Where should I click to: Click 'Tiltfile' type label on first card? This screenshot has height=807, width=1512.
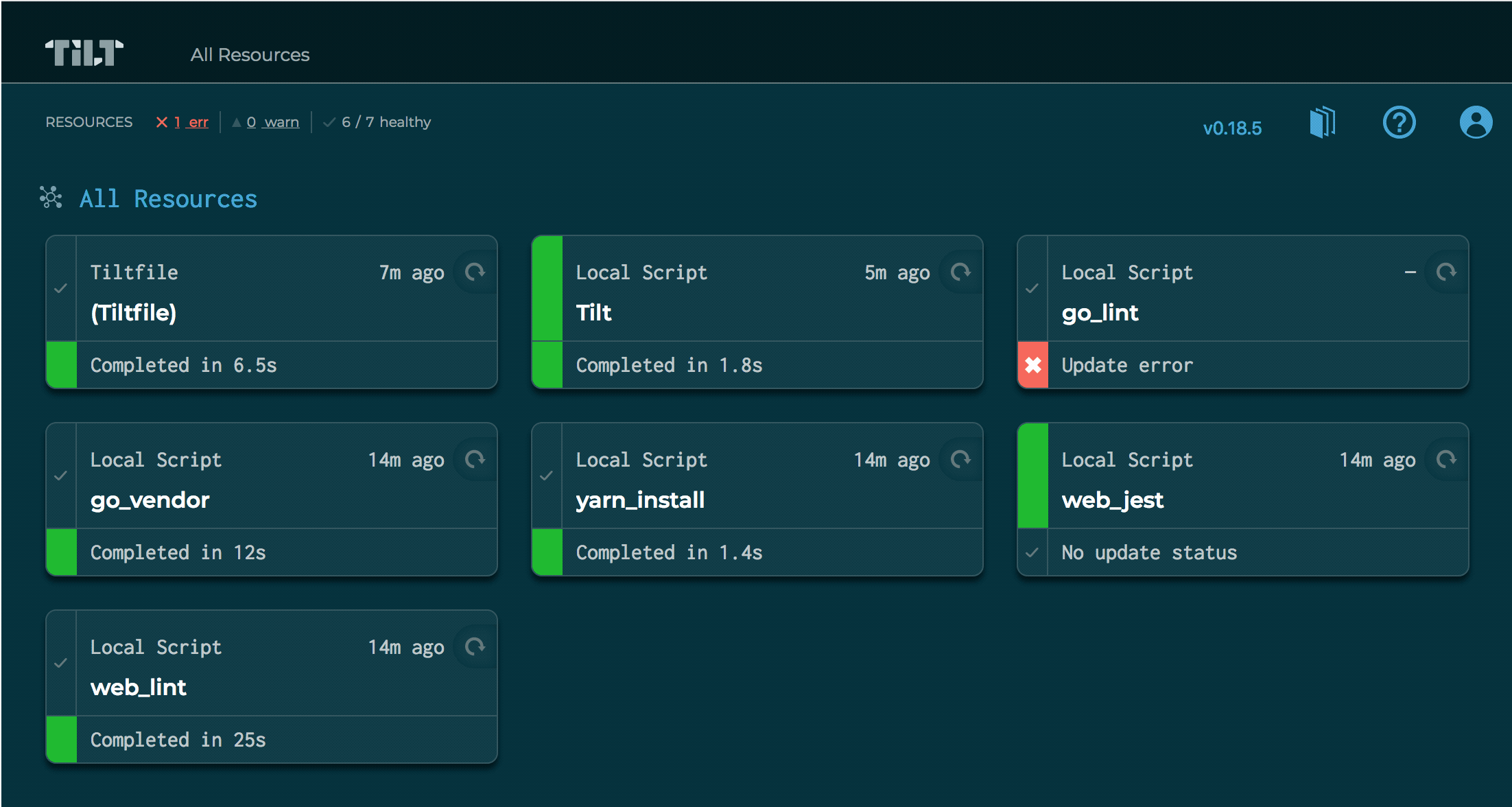point(134,272)
